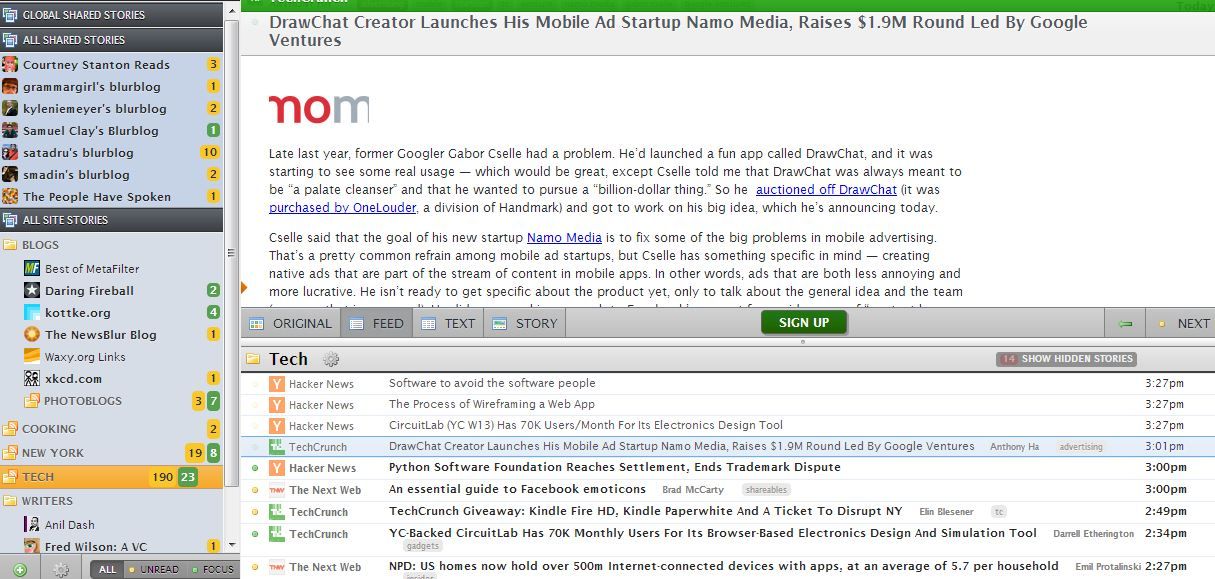
Task: Open the 'auctioned off DrawChat' link
Action: point(826,190)
